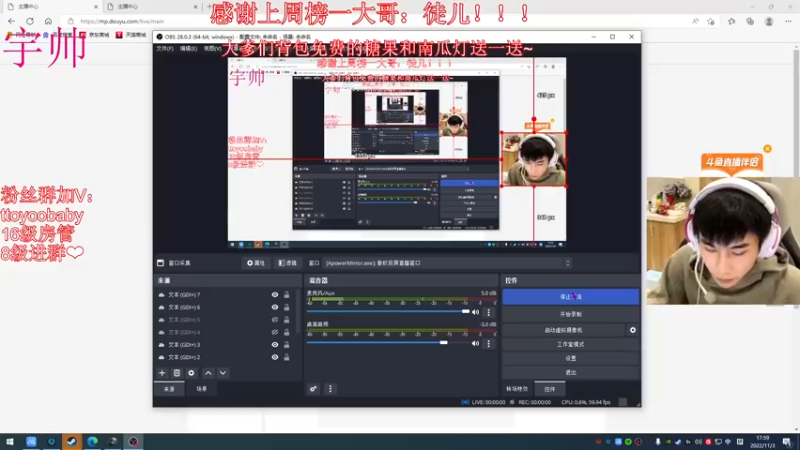
Task: Show the 文本 (GDI+) 4 source
Action: pyautogui.click(x=275, y=332)
